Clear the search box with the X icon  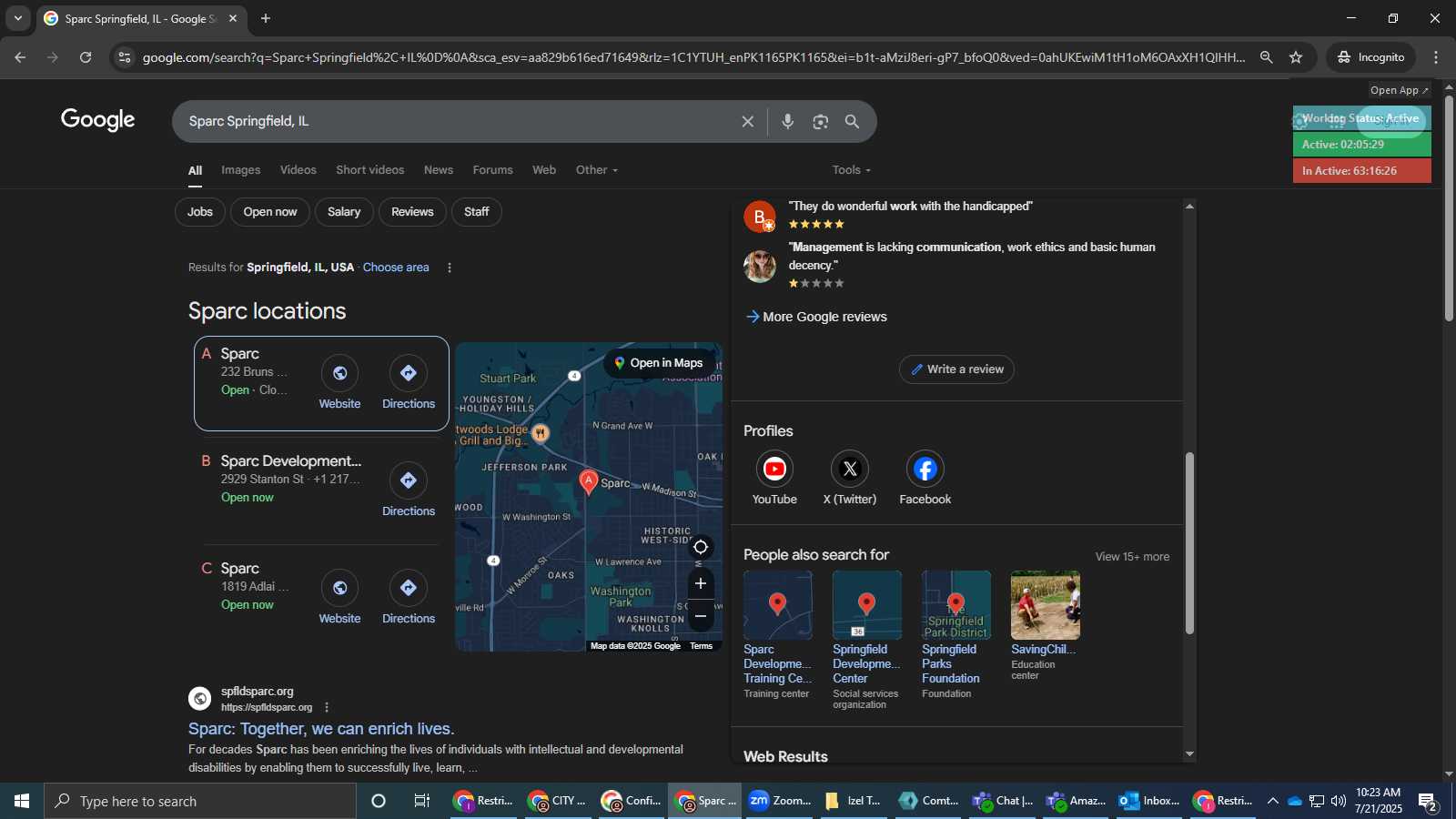(747, 121)
